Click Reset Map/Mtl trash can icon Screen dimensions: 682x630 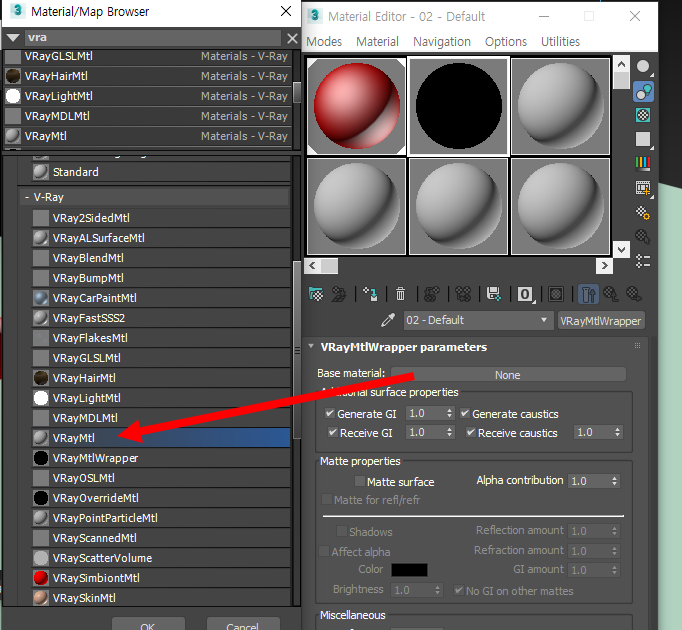[x=400, y=295]
